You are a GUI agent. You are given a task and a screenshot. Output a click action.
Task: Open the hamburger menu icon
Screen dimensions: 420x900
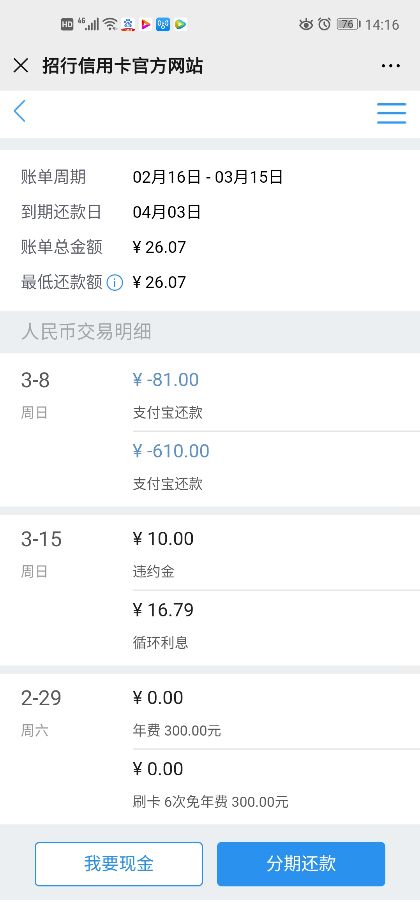click(392, 113)
